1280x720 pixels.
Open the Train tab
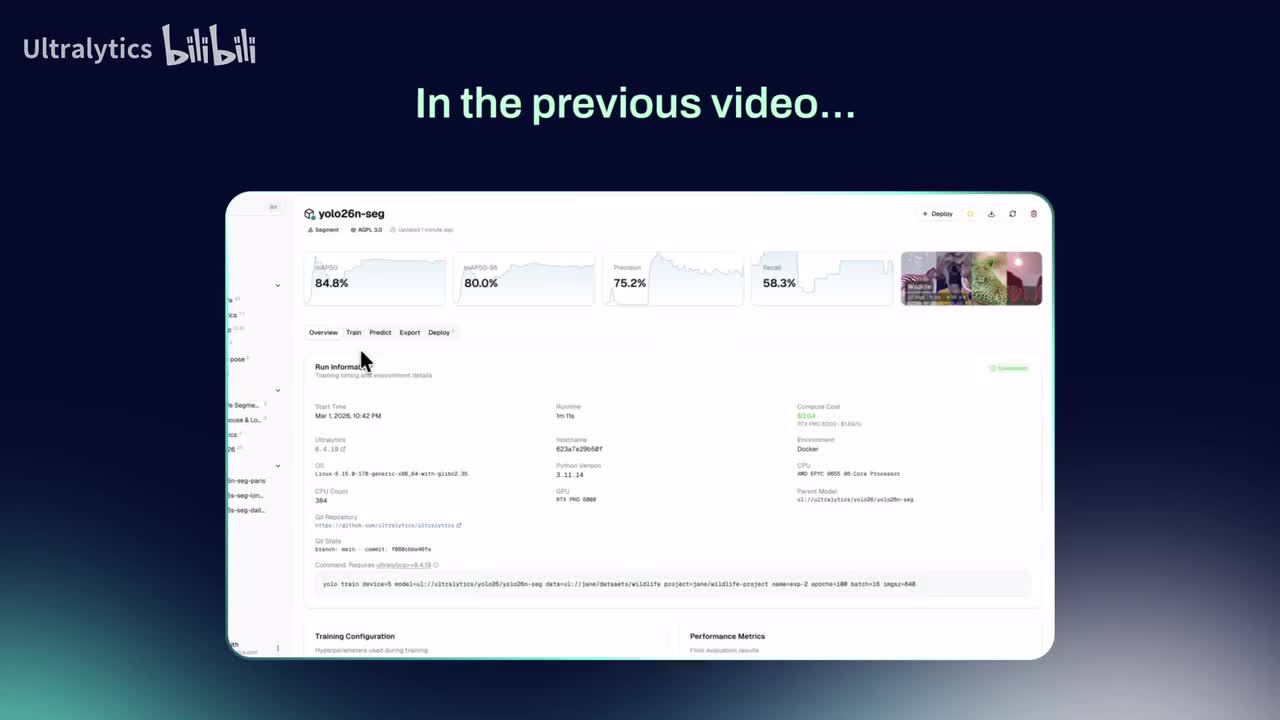tap(354, 332)
